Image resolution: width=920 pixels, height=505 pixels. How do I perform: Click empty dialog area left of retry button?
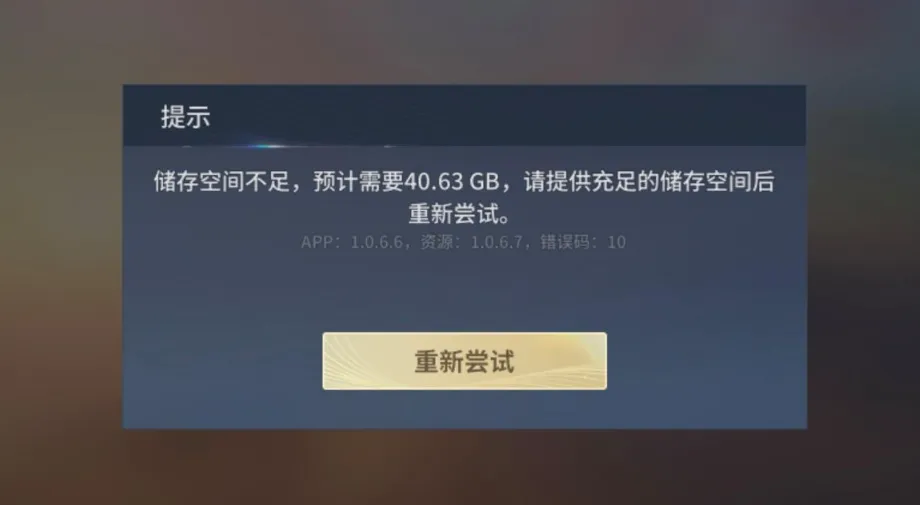[x=223, y=361]
